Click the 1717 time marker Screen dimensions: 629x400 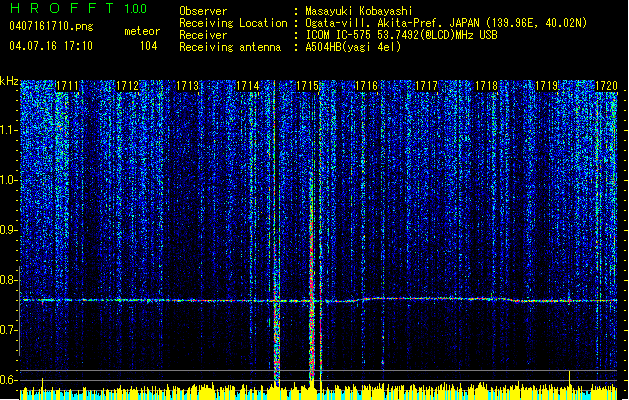(x=426, y=86)
